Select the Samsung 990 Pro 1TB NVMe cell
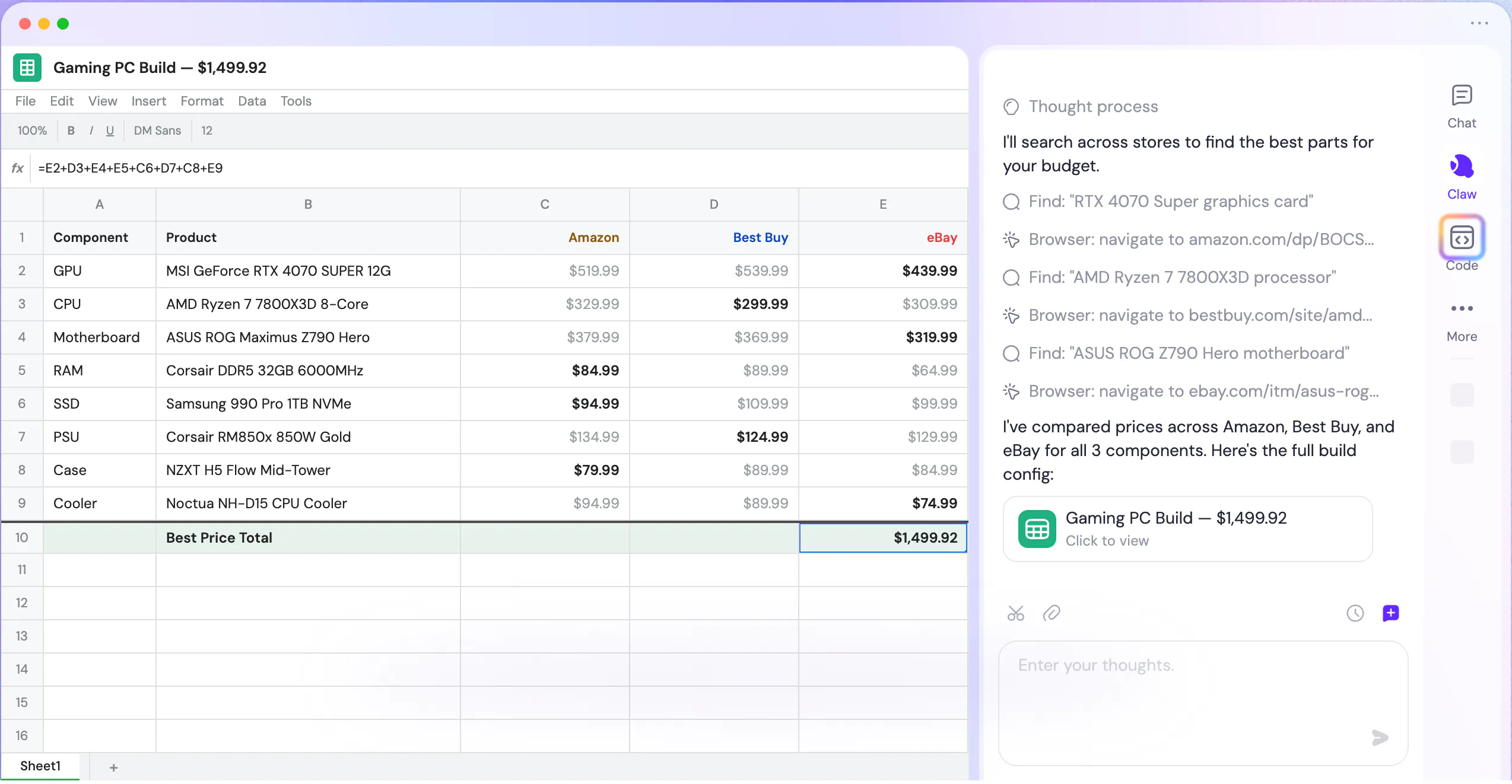This screenshot has height=784, width=1512. [x=308, y=404]
